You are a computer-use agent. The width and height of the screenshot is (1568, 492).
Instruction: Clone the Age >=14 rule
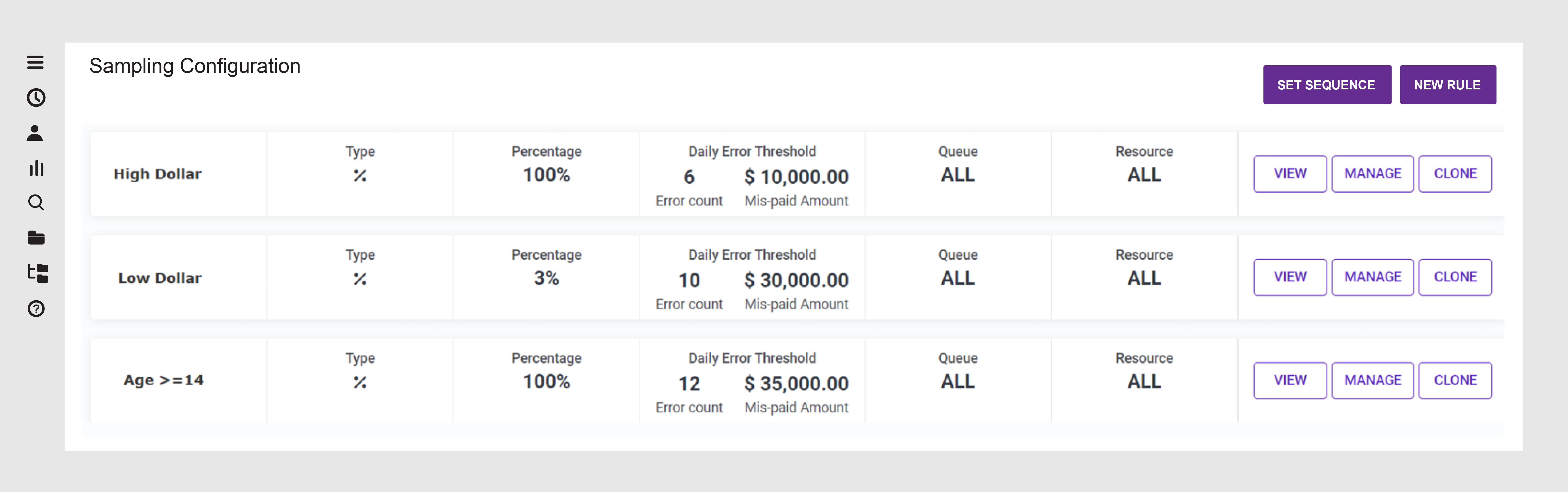pos(1455,381)
